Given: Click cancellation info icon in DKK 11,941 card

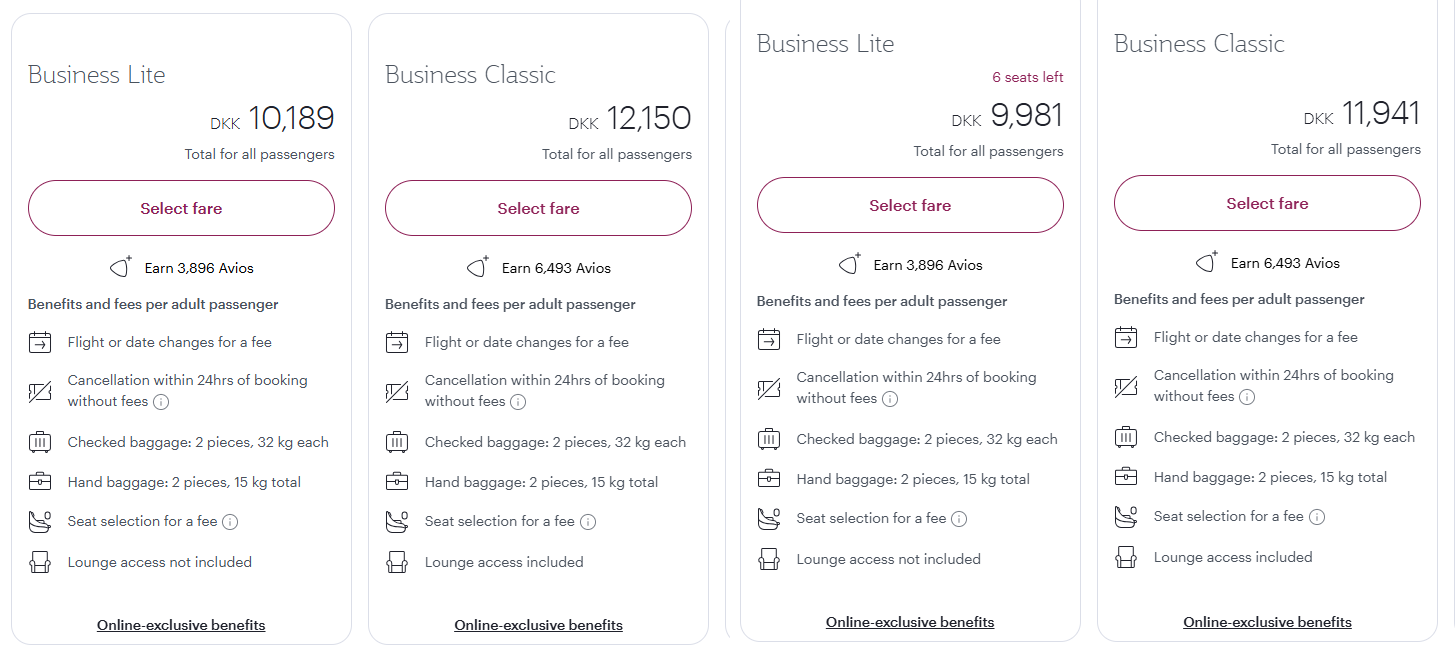Looking at the screenshot, I should tap(1247, 397).
